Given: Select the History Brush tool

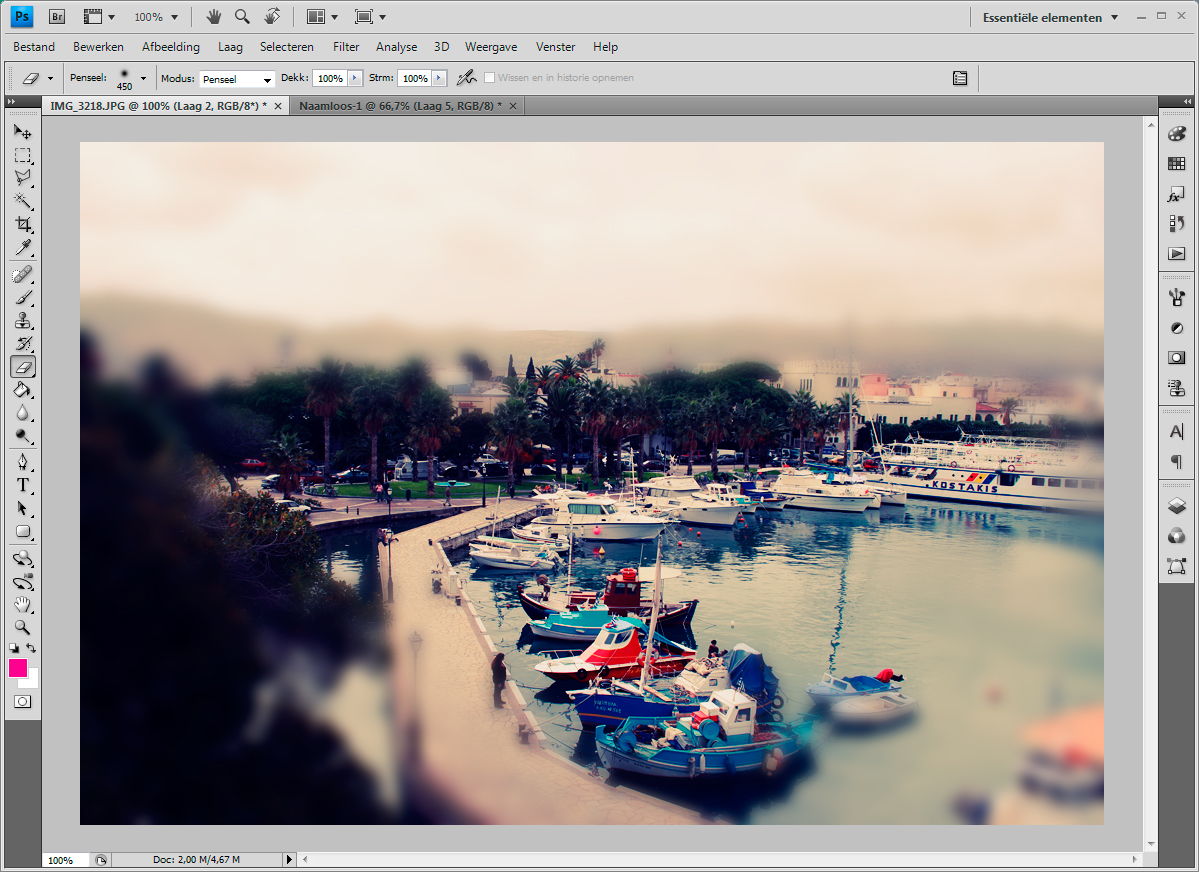Looking at the screenshot, I should click(23, 343).
